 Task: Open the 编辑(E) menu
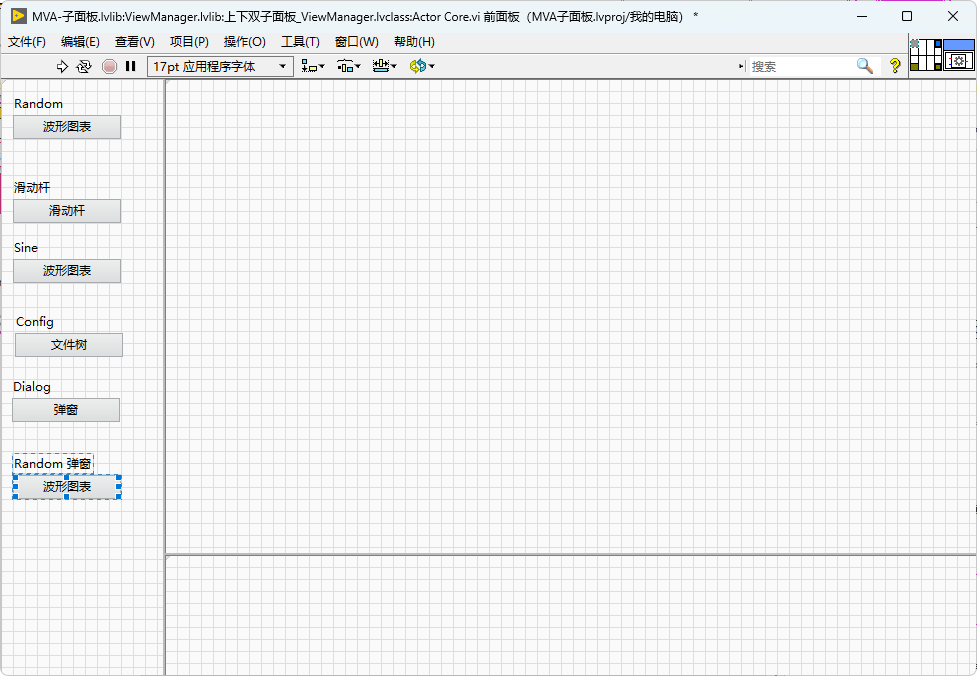[80, 42]
